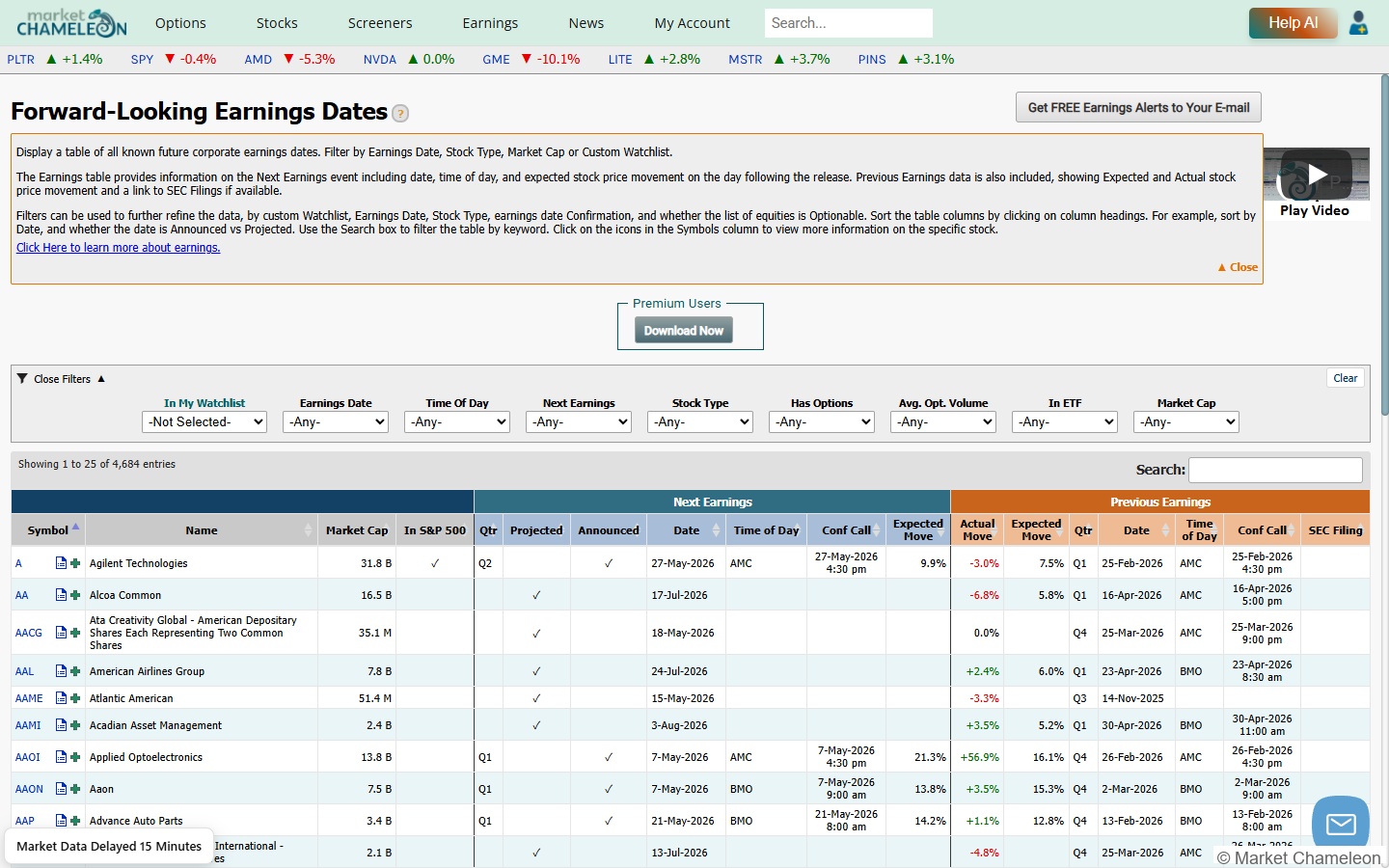Sort by Expected Move under Next Earnings
The width and height of the screenshot is (1389, 868).
tap(918, 530)
